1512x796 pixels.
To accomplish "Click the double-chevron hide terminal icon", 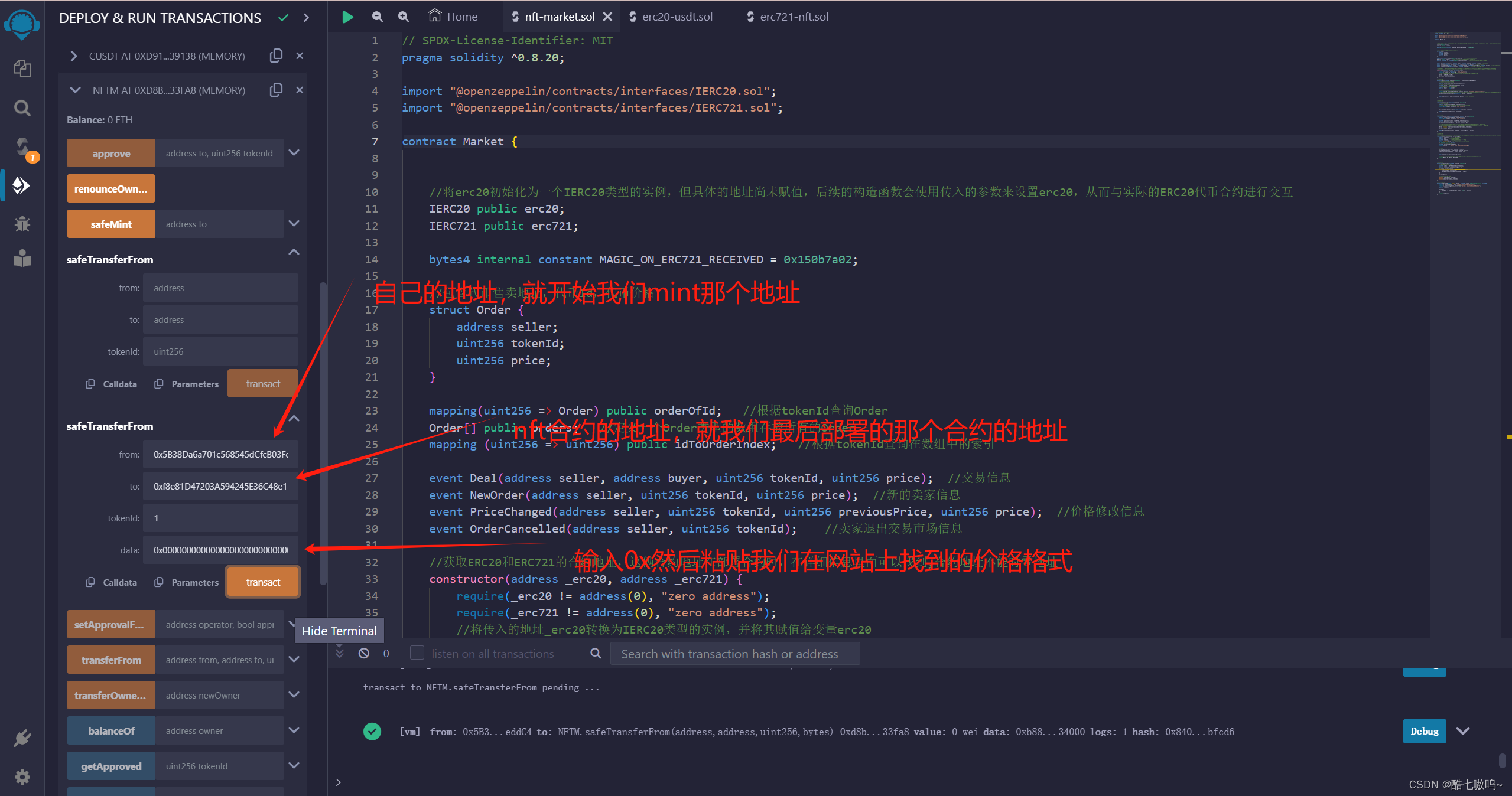I will [340, 652].
